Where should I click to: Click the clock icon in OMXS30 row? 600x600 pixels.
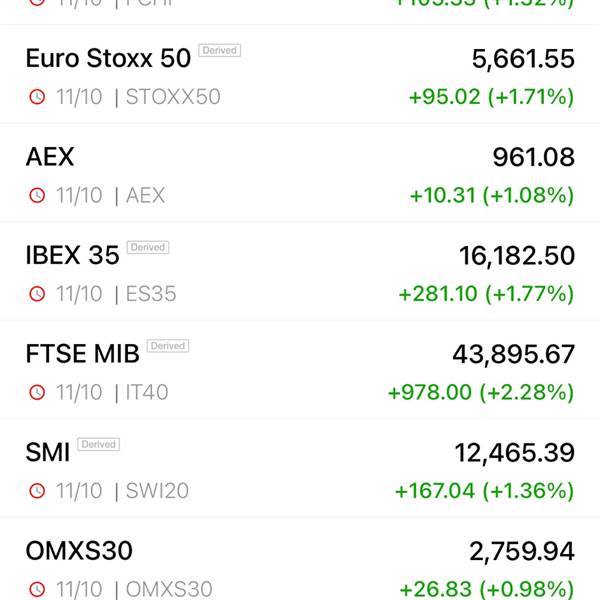(37, 589)
